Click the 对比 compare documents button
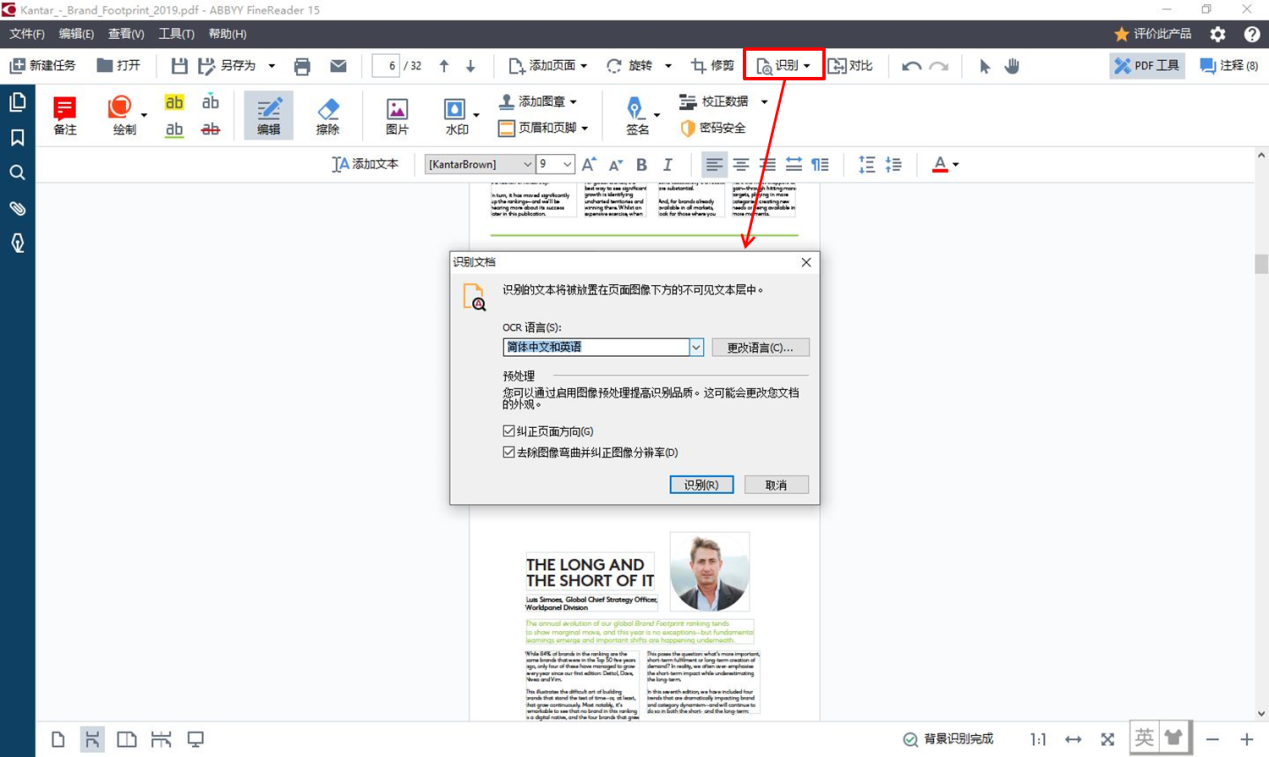 [850, 66]
